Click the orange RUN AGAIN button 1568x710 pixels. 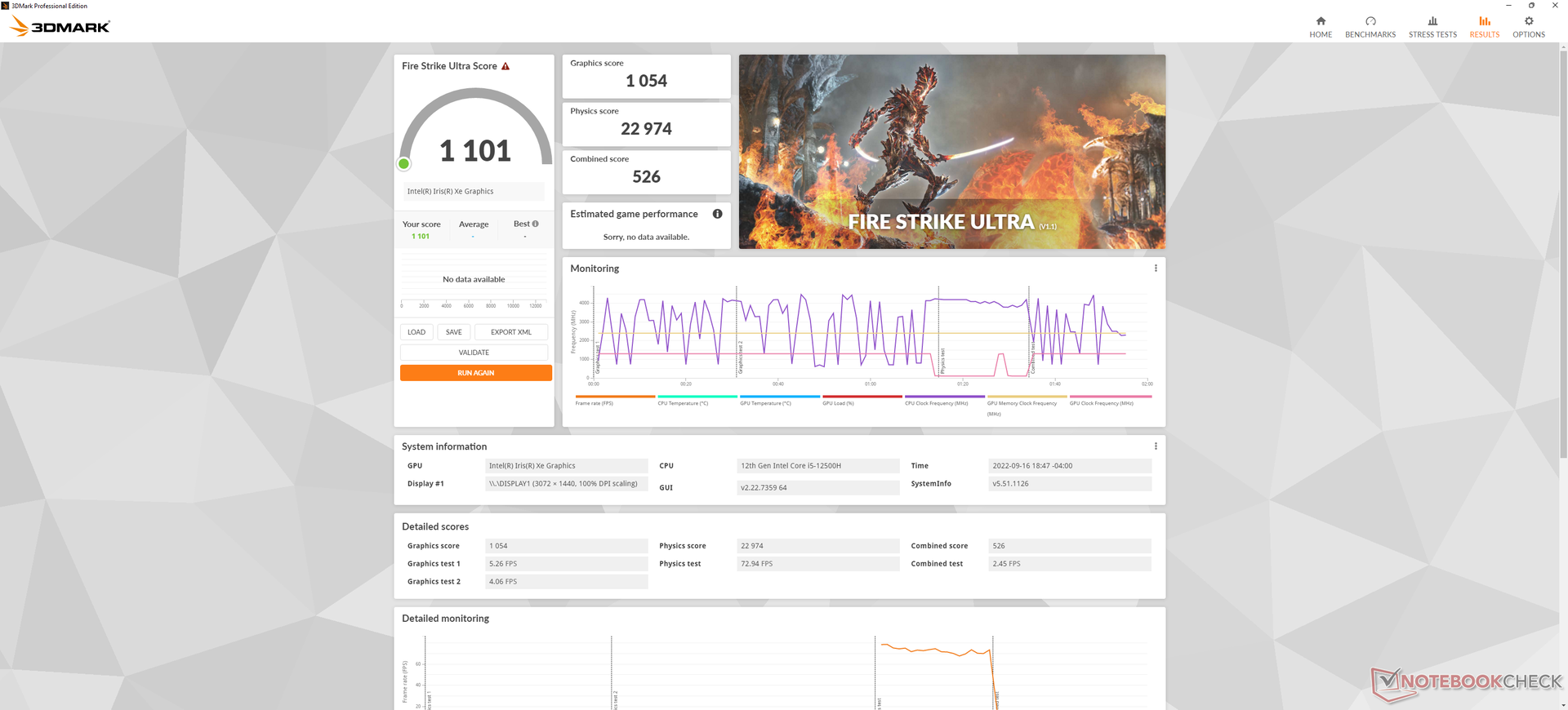476,373
